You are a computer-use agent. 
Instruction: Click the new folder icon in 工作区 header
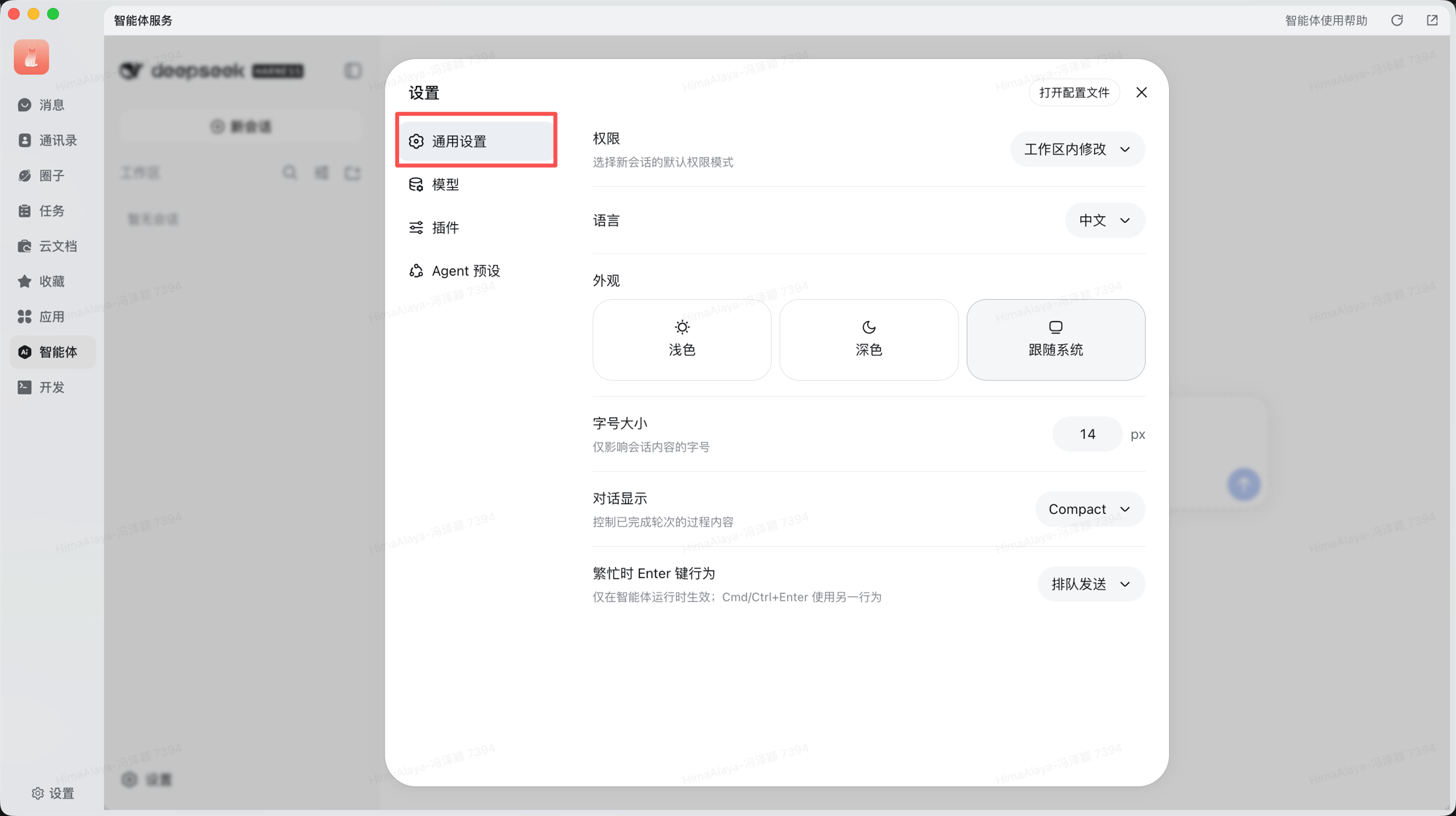[x=353, y=173]
